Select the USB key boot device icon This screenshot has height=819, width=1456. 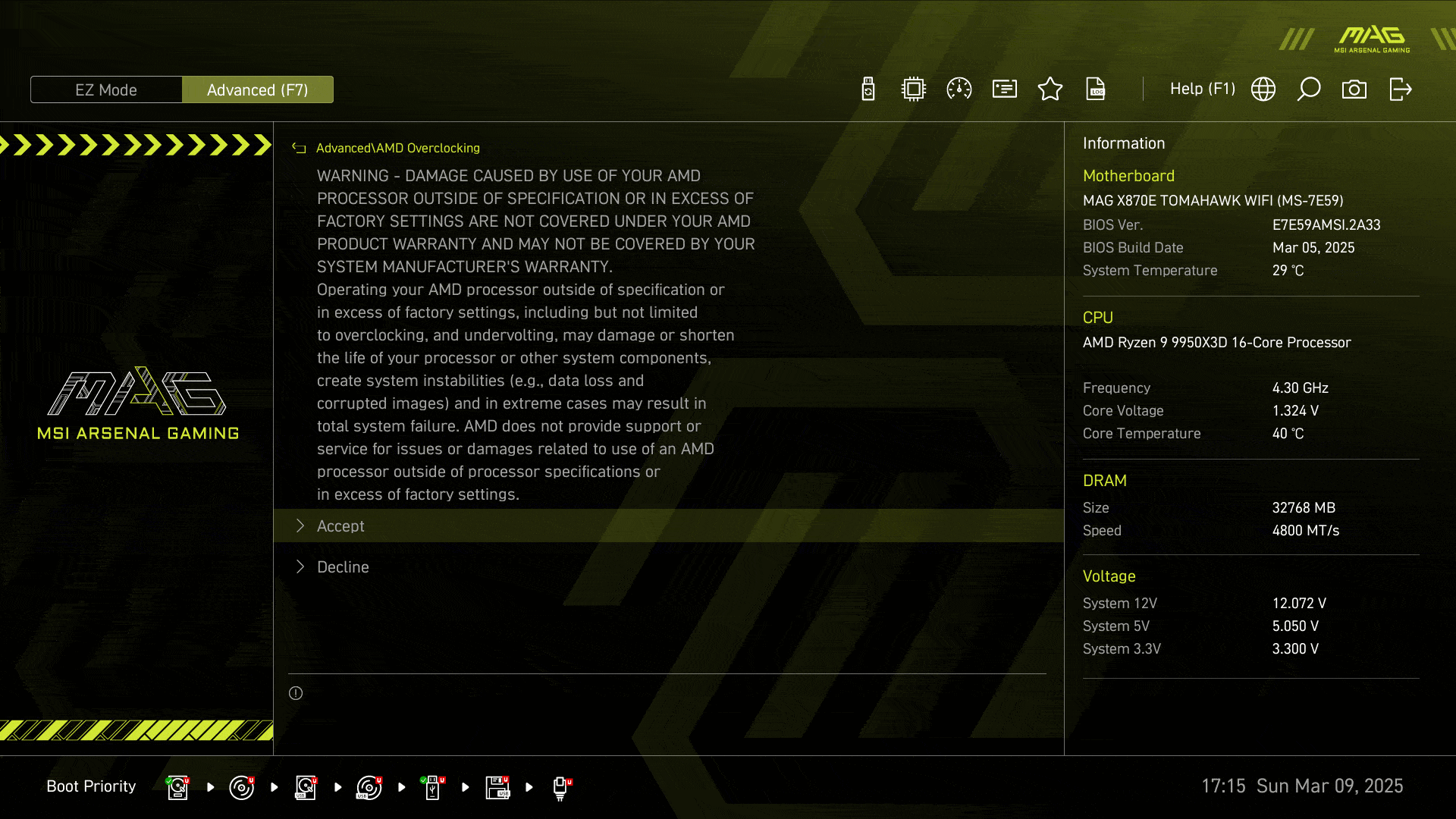click(x=433, y=788)
